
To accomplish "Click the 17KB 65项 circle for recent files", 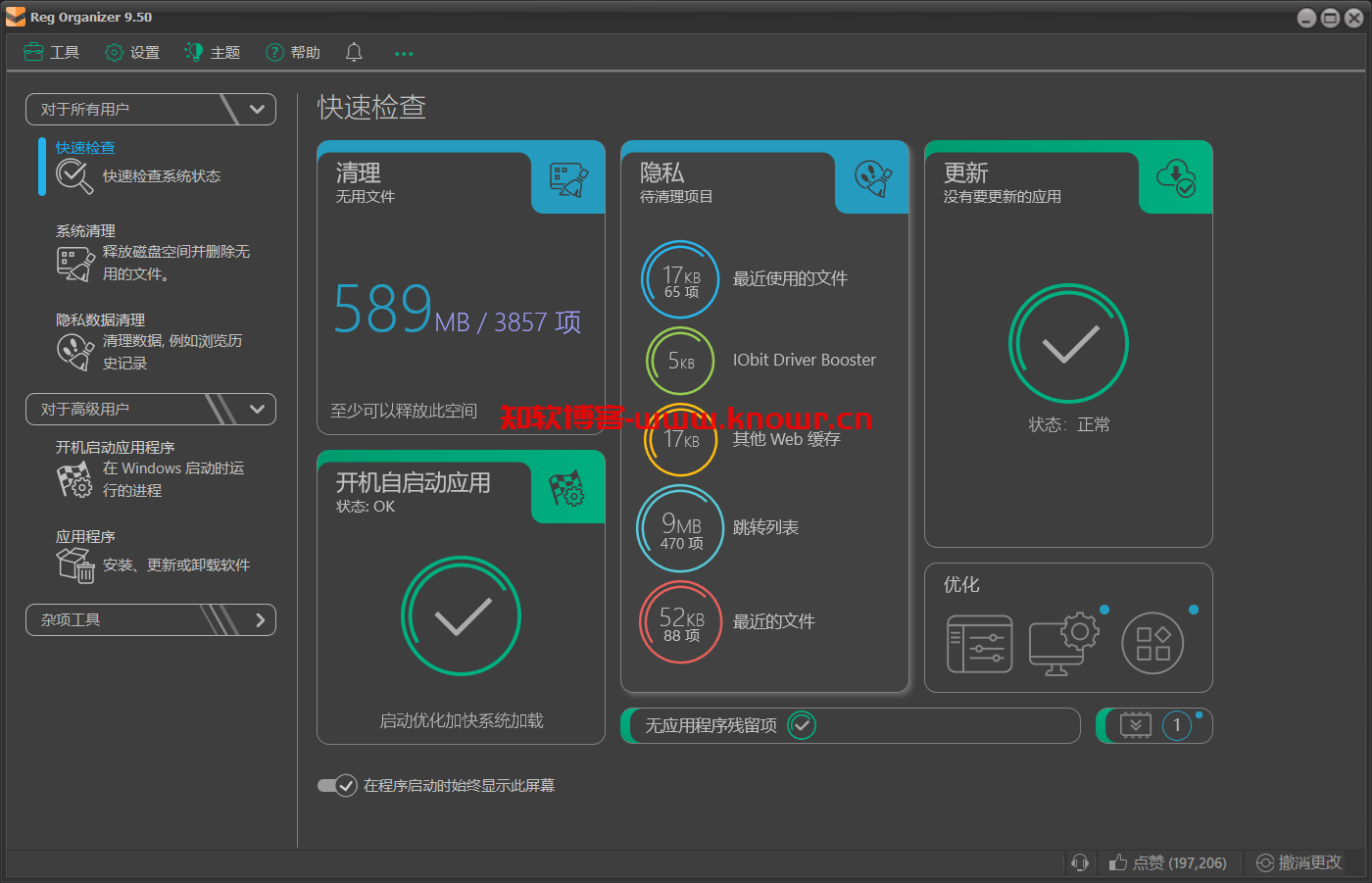I will pos(680,279).
